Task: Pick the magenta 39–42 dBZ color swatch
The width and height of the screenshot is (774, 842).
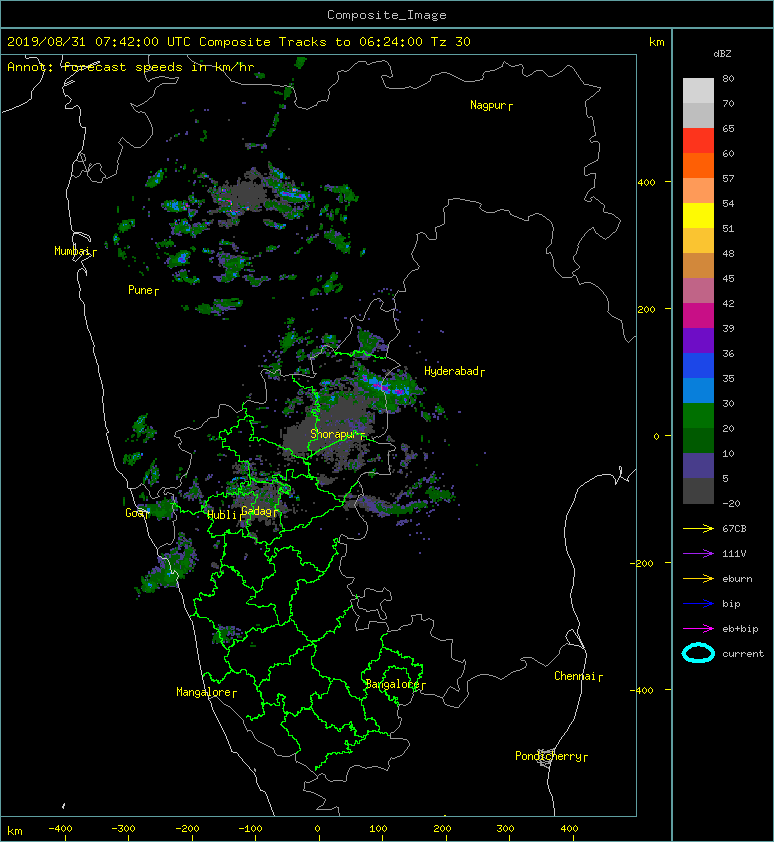Action: (x=698, y=316)
